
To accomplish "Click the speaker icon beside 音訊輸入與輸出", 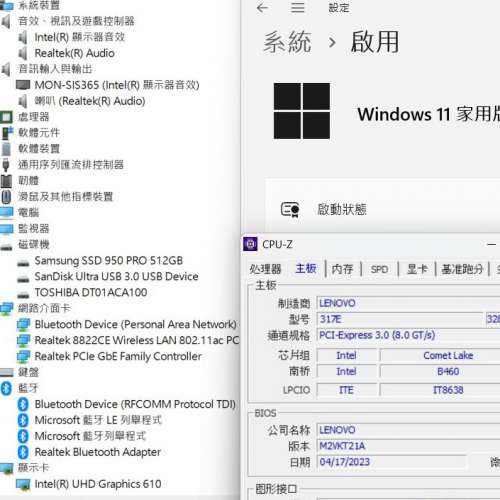I will [x=6, y=69].
